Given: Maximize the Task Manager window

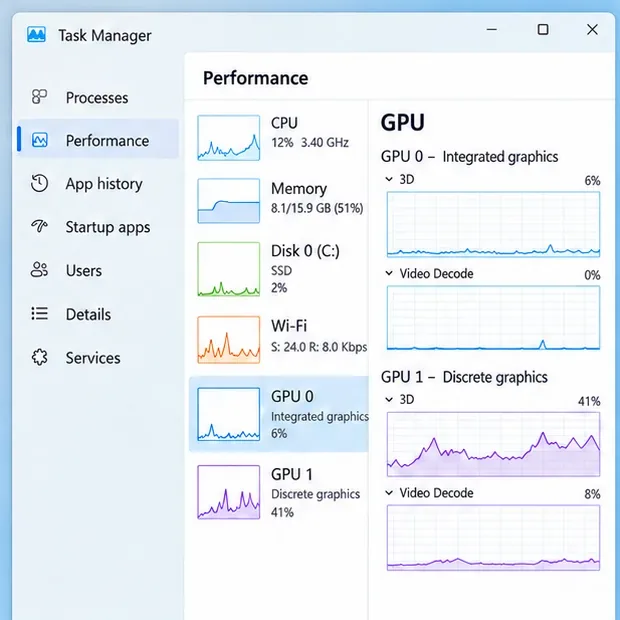Looking at the screenshot, I should [543, 29].
